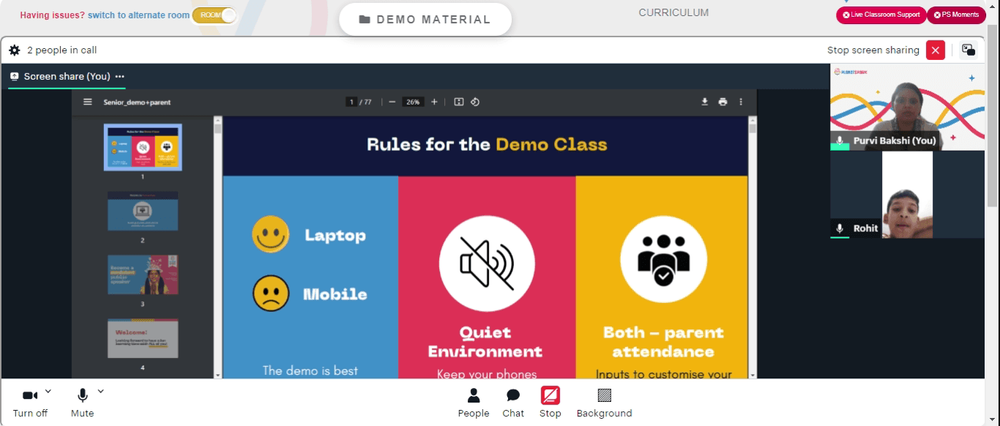
Task: Click the parent attendance group icon on slide
Action: tap(663, 260)
